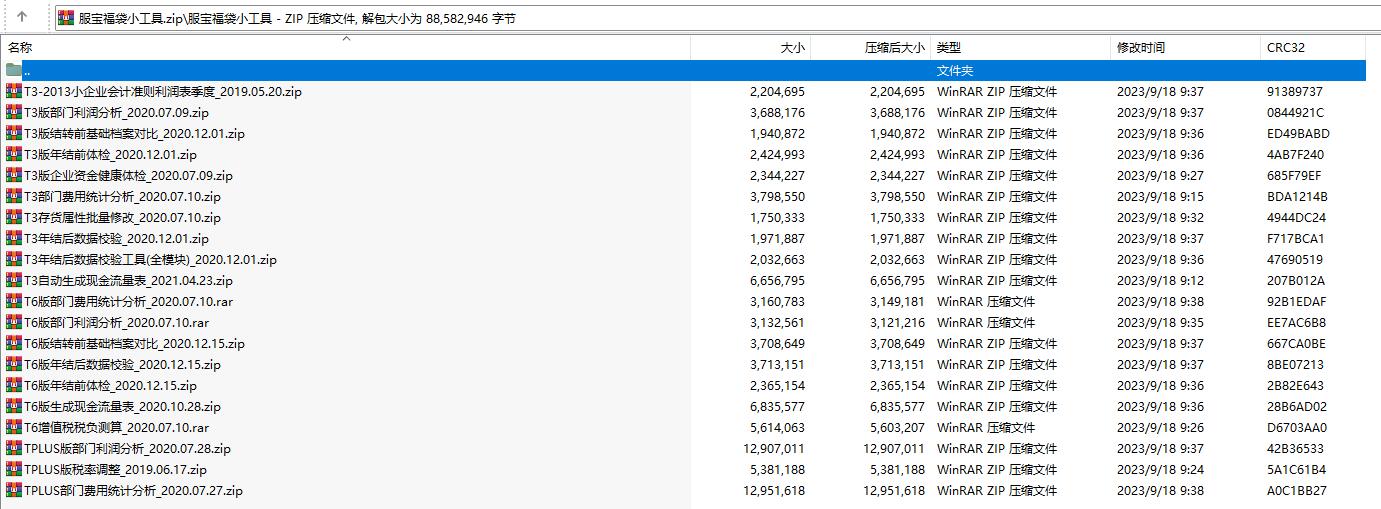Click icon of T6版部门利润分析_2020.07.10.rar
The width and height of the screenshot is (1381, 509).
[13, 322]
